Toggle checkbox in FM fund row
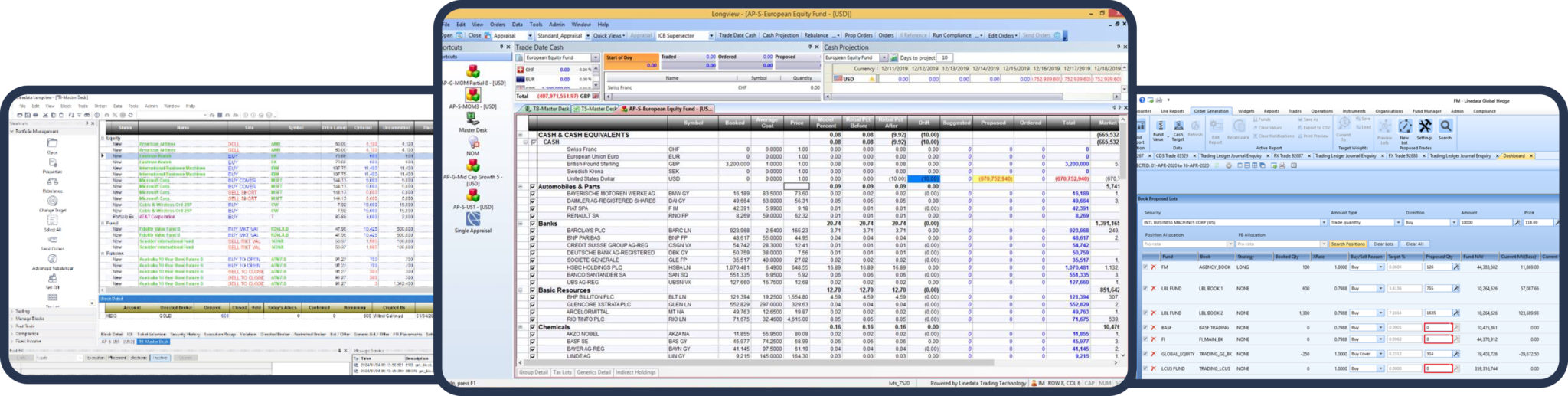 click(x=1145, y=267)
